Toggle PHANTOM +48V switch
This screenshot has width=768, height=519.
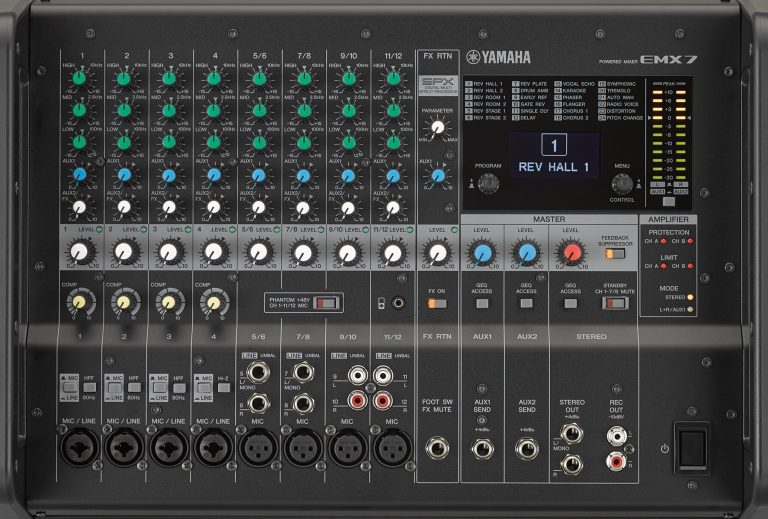[326, 303]
